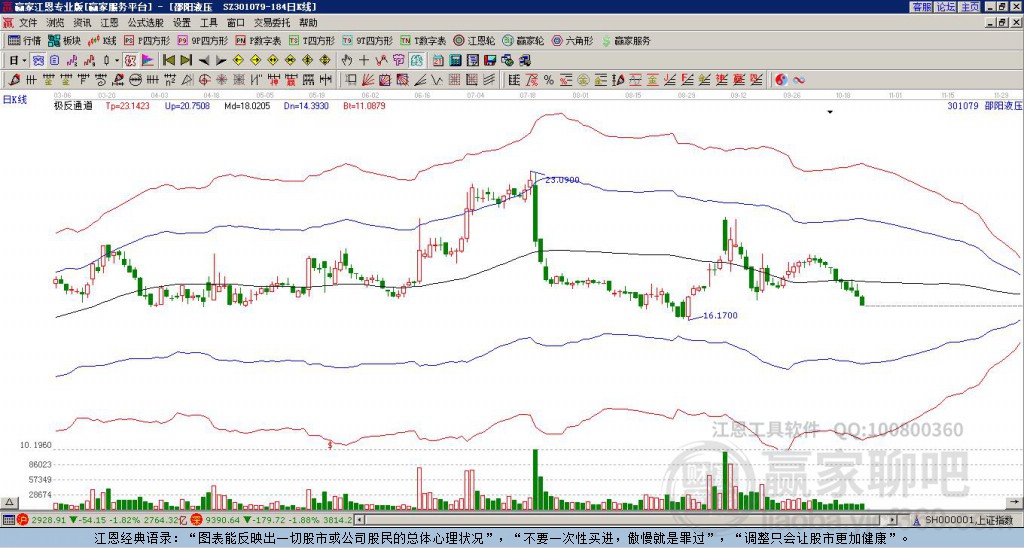Jump to first bar with green skip-back icon
Image resolution: width=1024 pixels, height=548 pixels.
tap(168, 61)
